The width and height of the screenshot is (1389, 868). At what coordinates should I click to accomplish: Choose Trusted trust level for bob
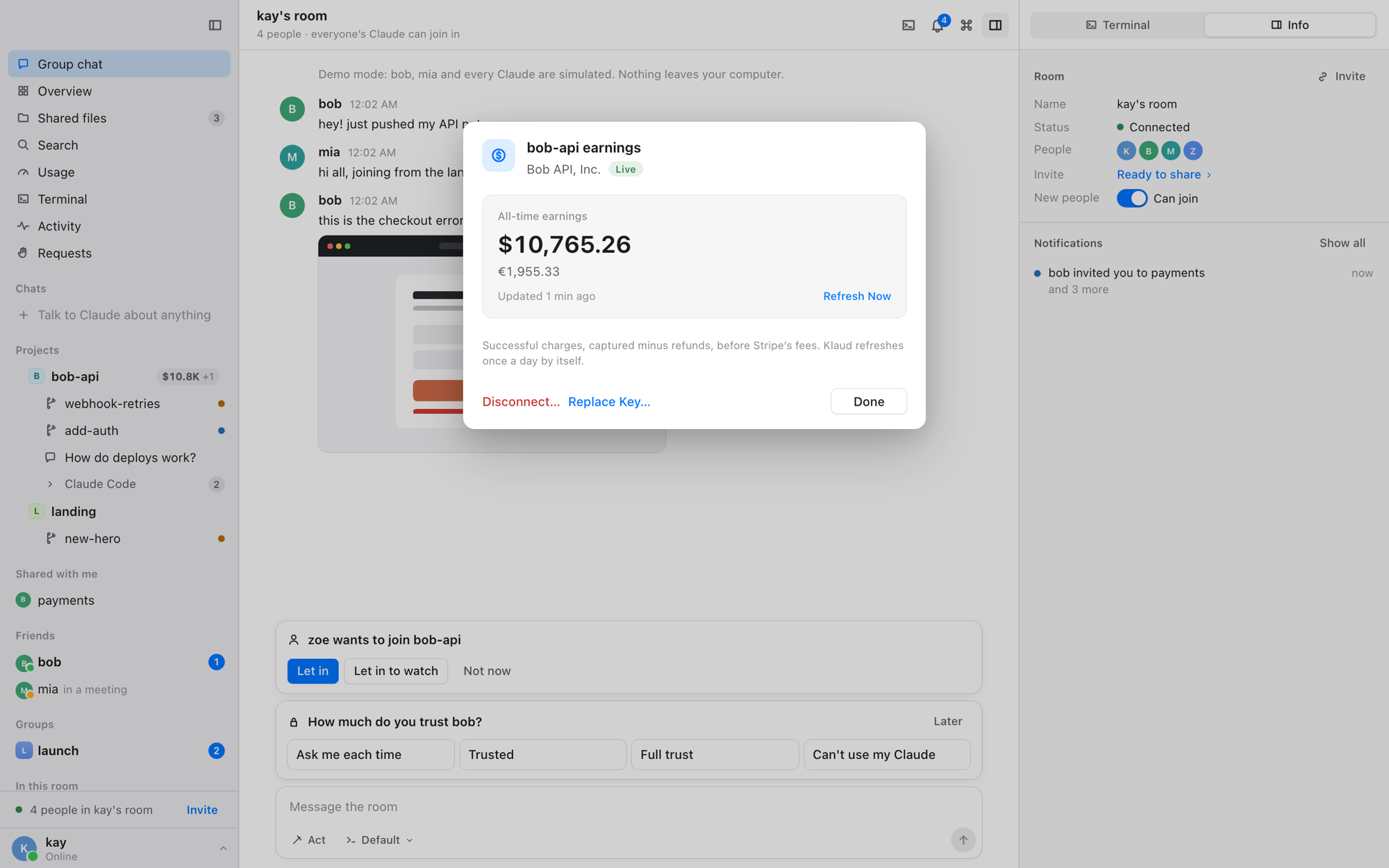(x=542, y=755)
